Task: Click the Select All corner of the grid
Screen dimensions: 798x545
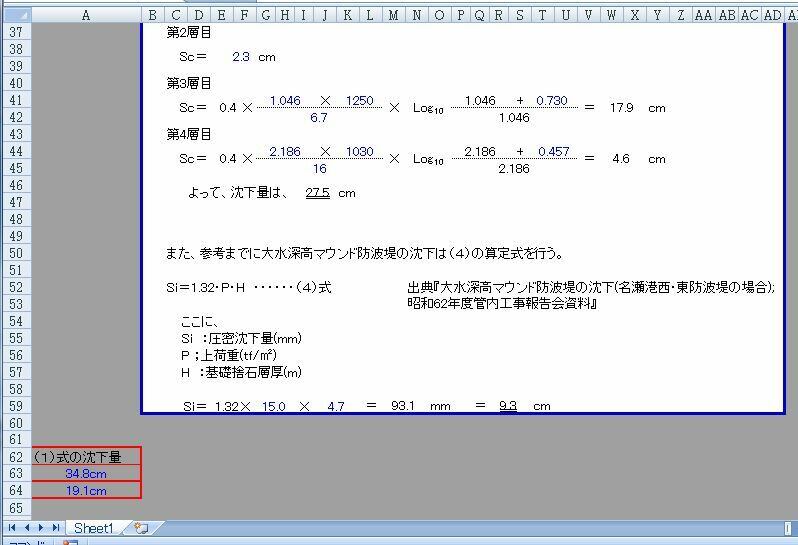Action: click(x=16, y=15)
